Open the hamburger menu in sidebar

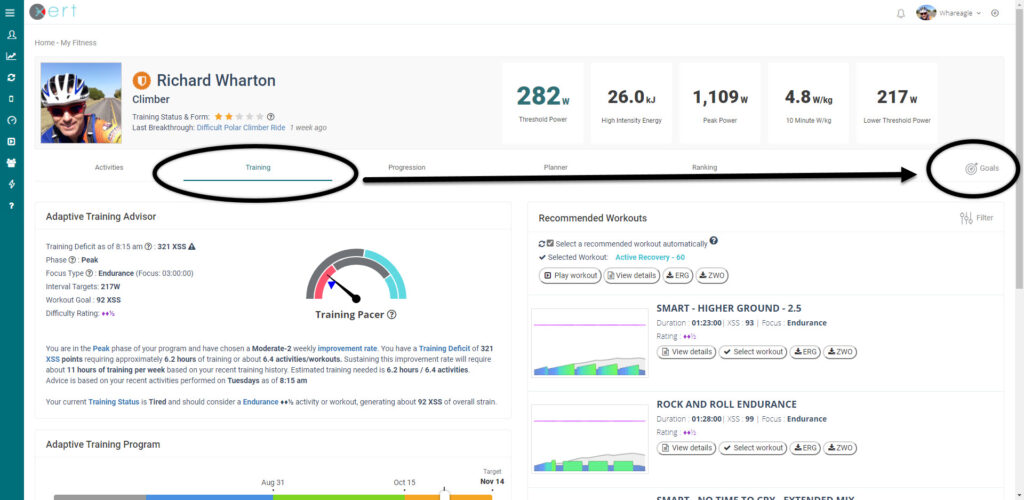click(10, 12)
